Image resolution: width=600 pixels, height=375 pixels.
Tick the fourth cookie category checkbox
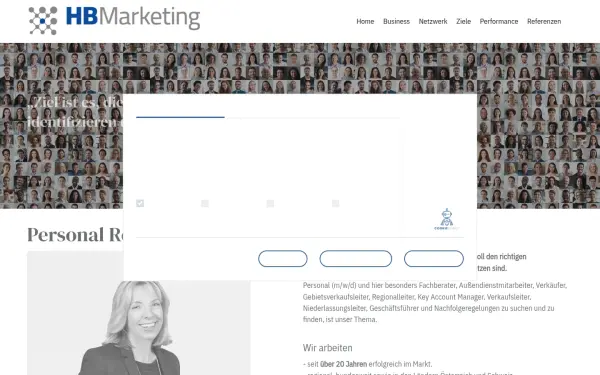(336, 203)
